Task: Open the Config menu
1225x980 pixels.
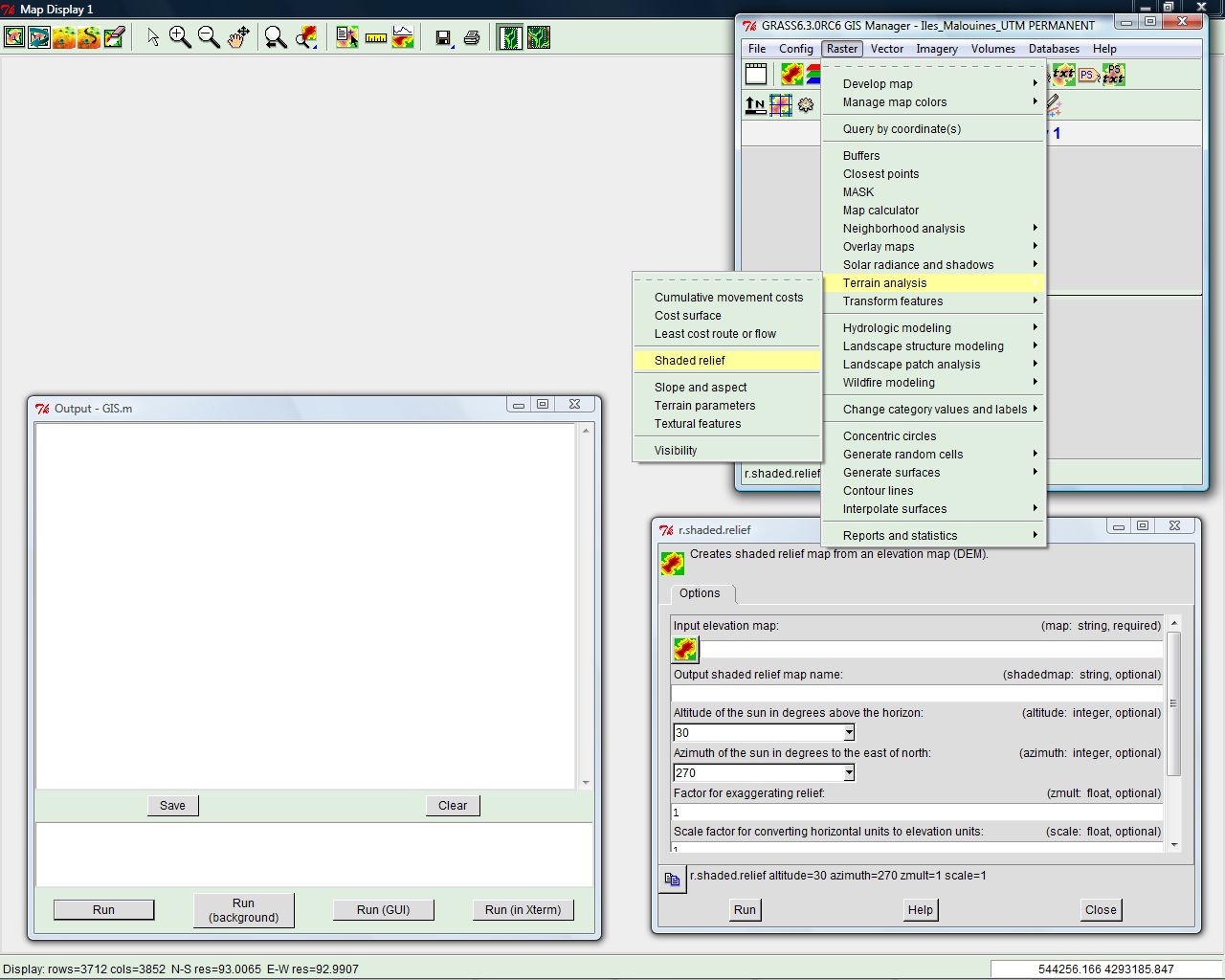Action: [796, 49]
